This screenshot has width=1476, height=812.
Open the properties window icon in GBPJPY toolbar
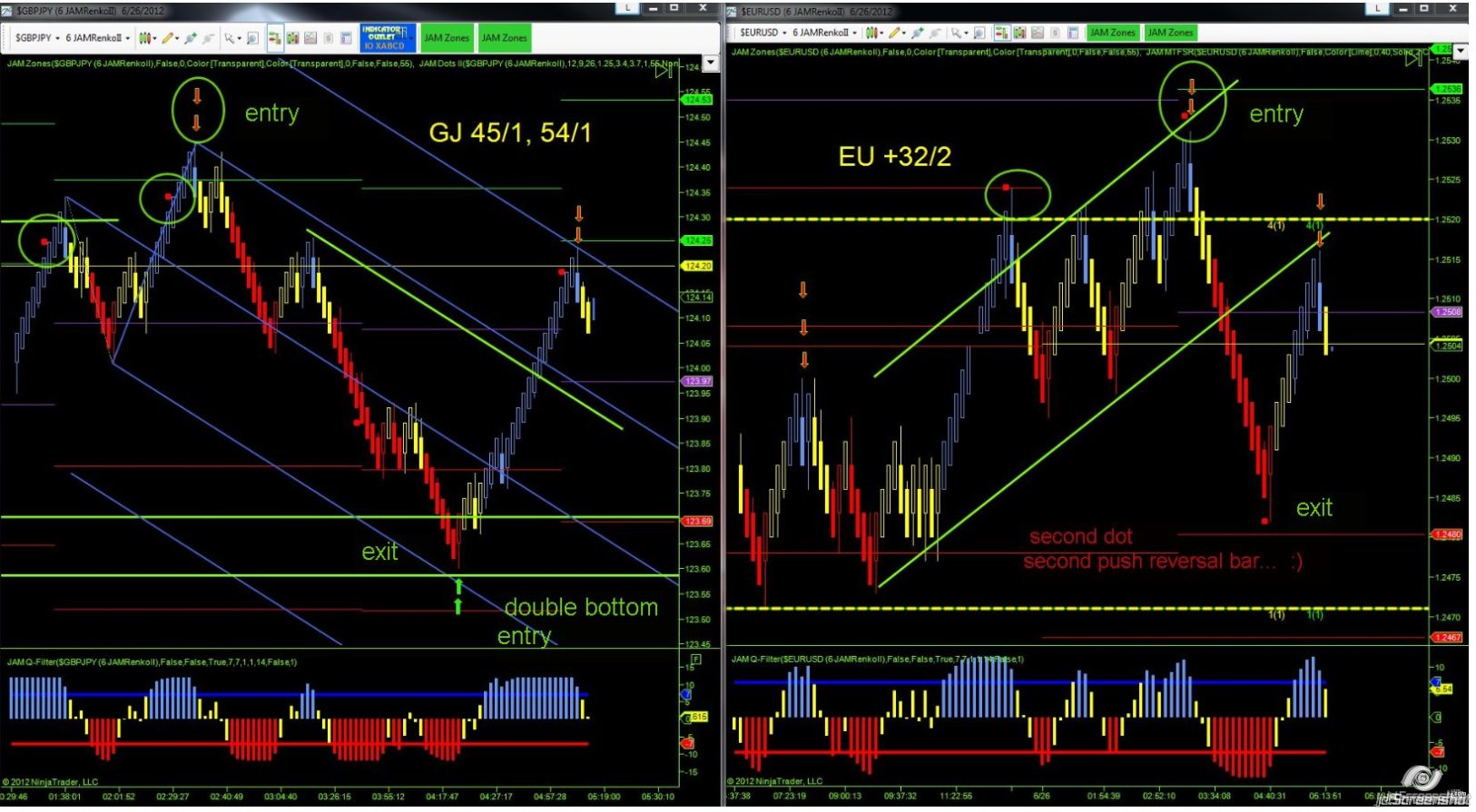click(x=345, y=38)
